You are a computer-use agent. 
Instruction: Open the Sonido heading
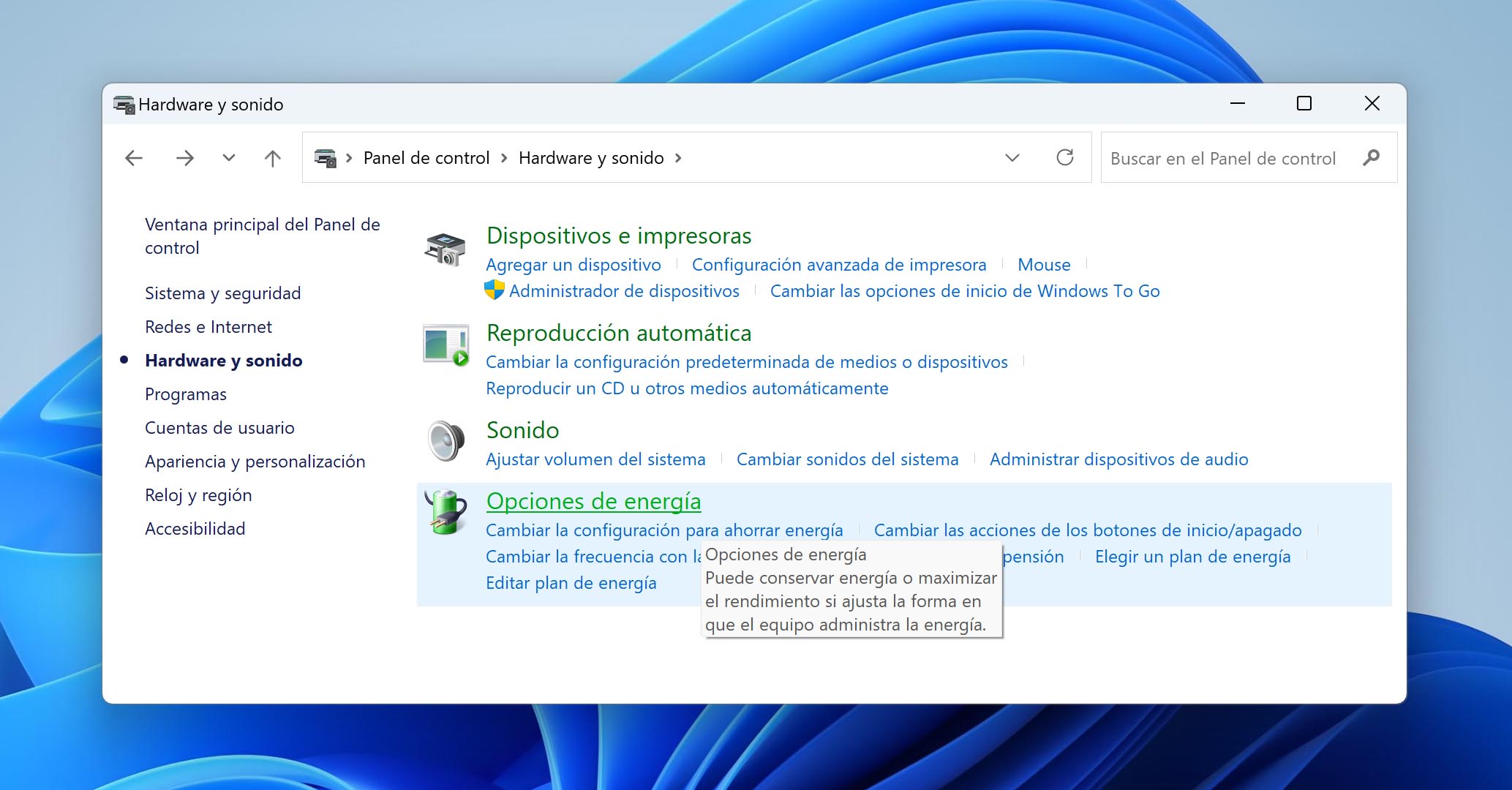(522, 430)
